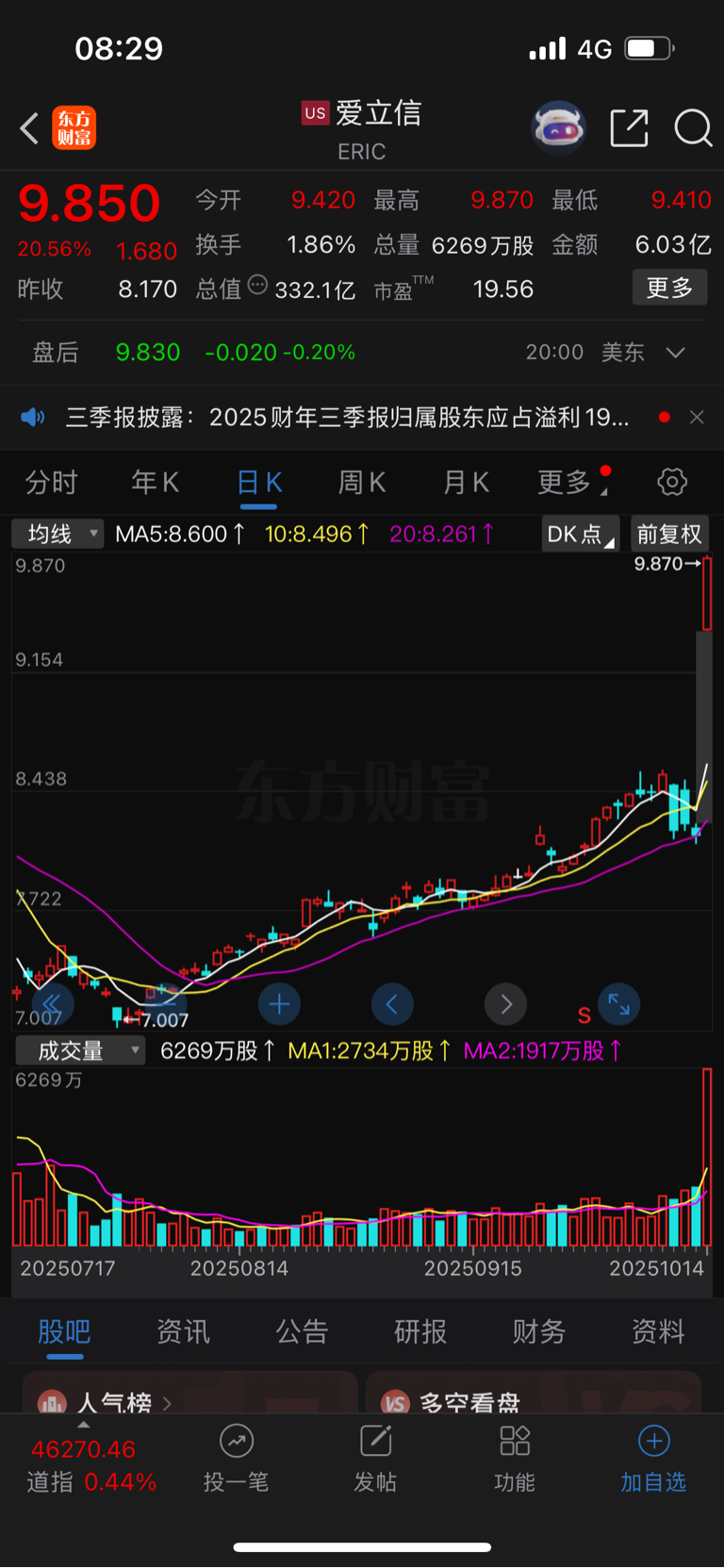Open chart settings gear icon

coord(672,482)
